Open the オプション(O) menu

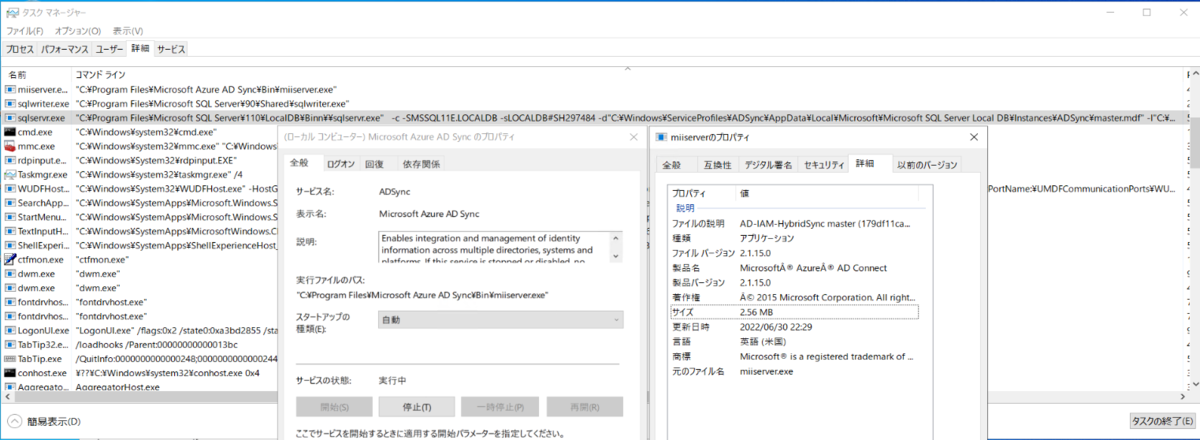tap(77, 31)
